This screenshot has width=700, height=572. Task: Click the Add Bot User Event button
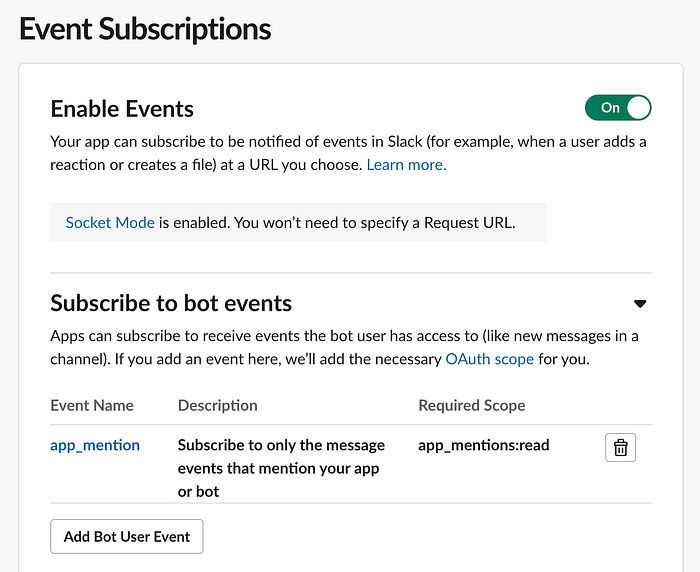click(127, 536)
